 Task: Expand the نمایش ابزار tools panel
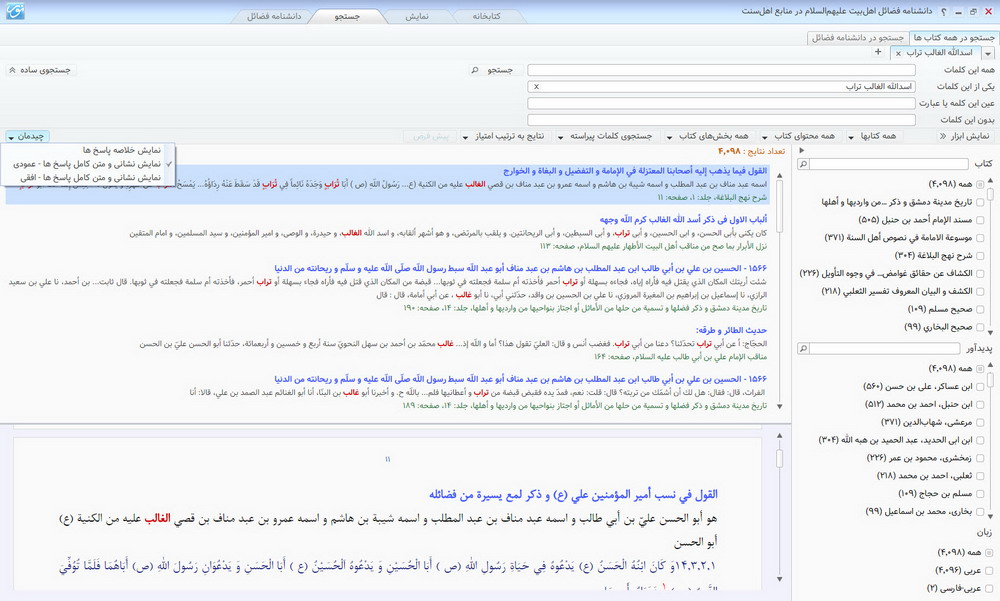pyautogui.click(x=965, y=136)
